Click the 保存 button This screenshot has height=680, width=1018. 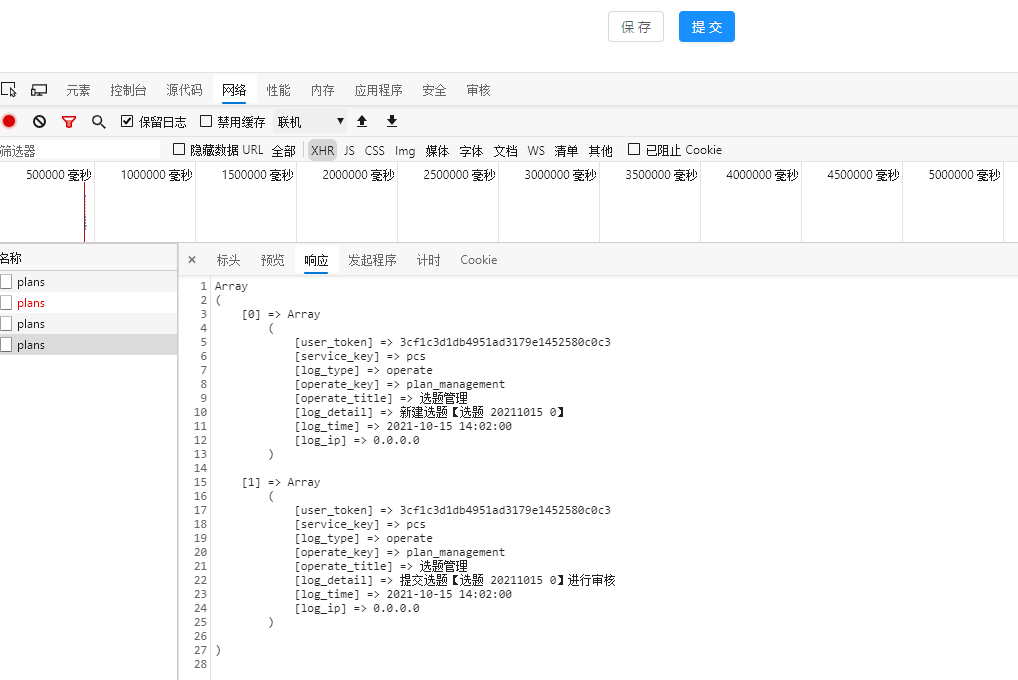(x=635, y=27)
